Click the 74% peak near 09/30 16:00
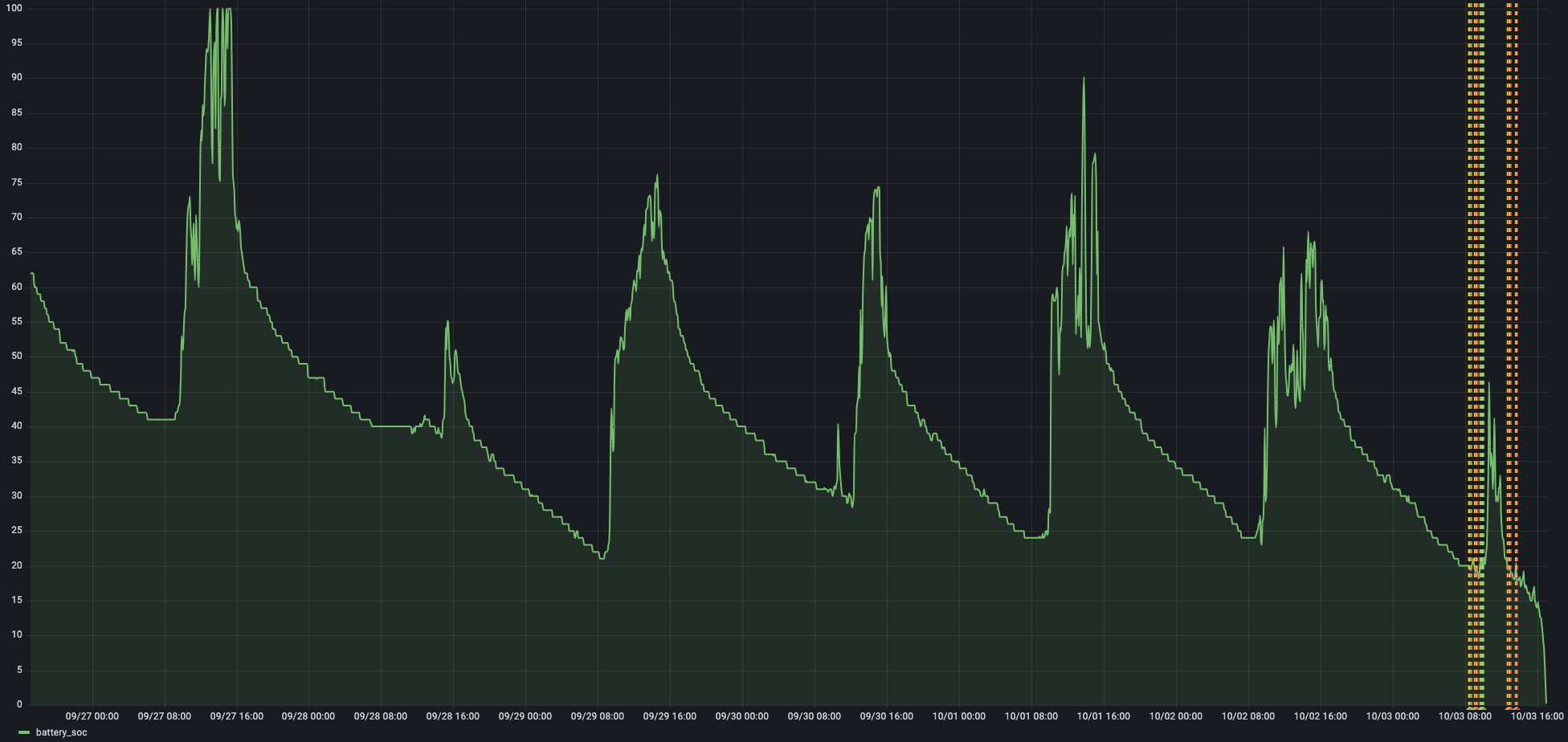Screen dimensions: 1568x742 click(x=878, y=188)
